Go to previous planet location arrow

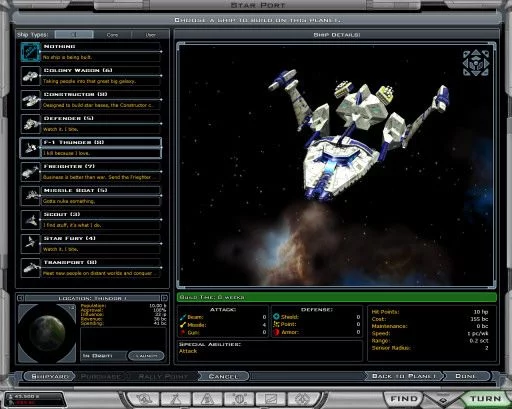tap(20, 298)
